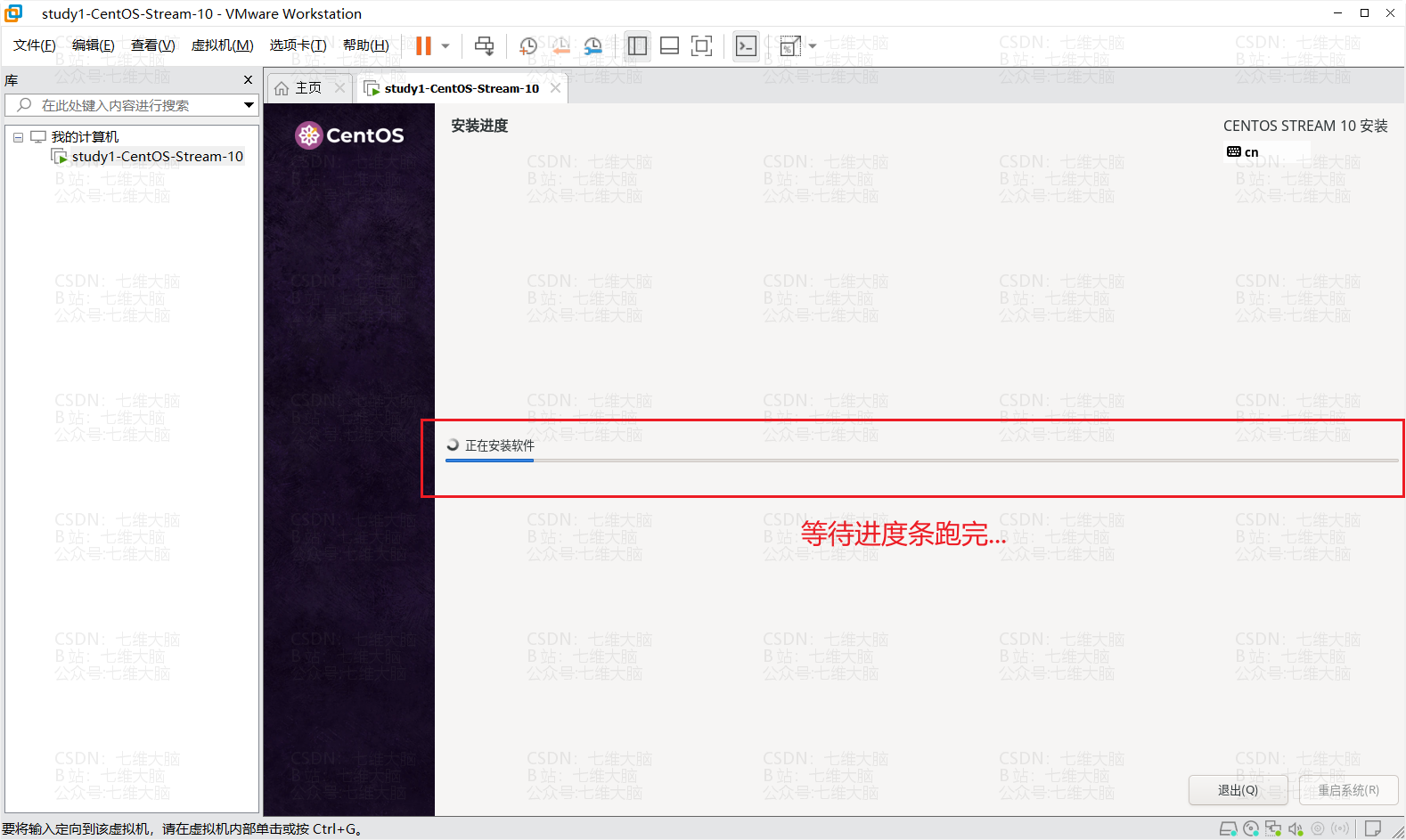Click the 重启系统(R) button
This screenshot has width=1406, height=840.
pyautogui.click(x=1348, y=790)
